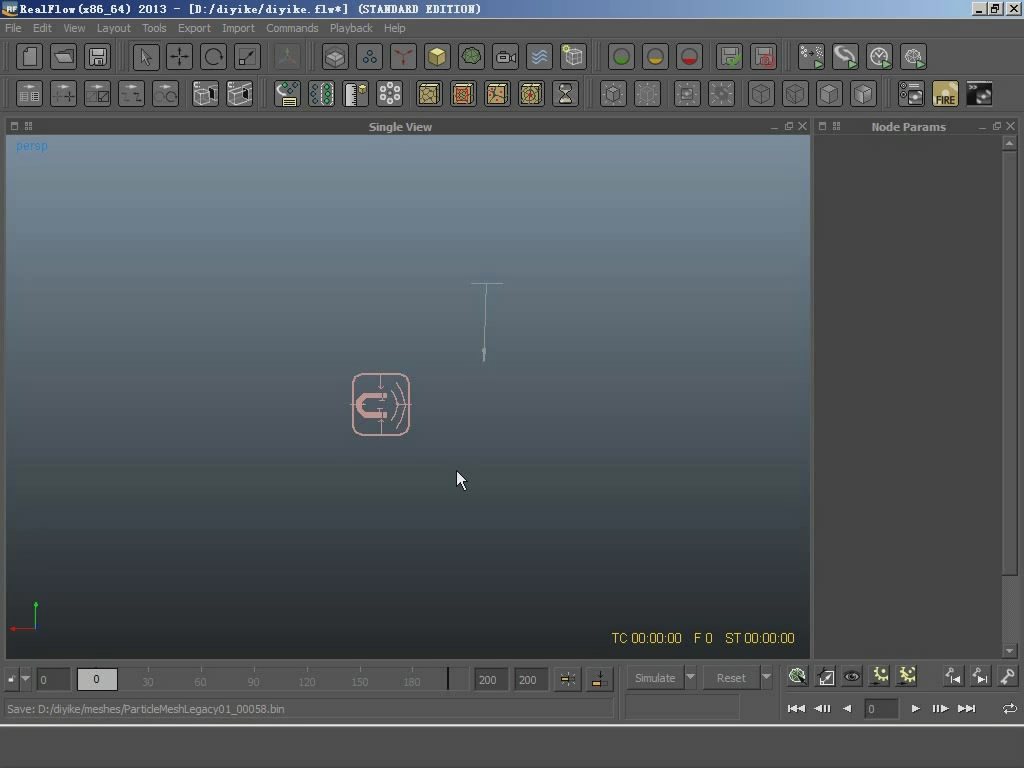Image resolution: width=1024 pixels, height=768 pixels.
Task: Open the Help menu
Action: (394, 28)
